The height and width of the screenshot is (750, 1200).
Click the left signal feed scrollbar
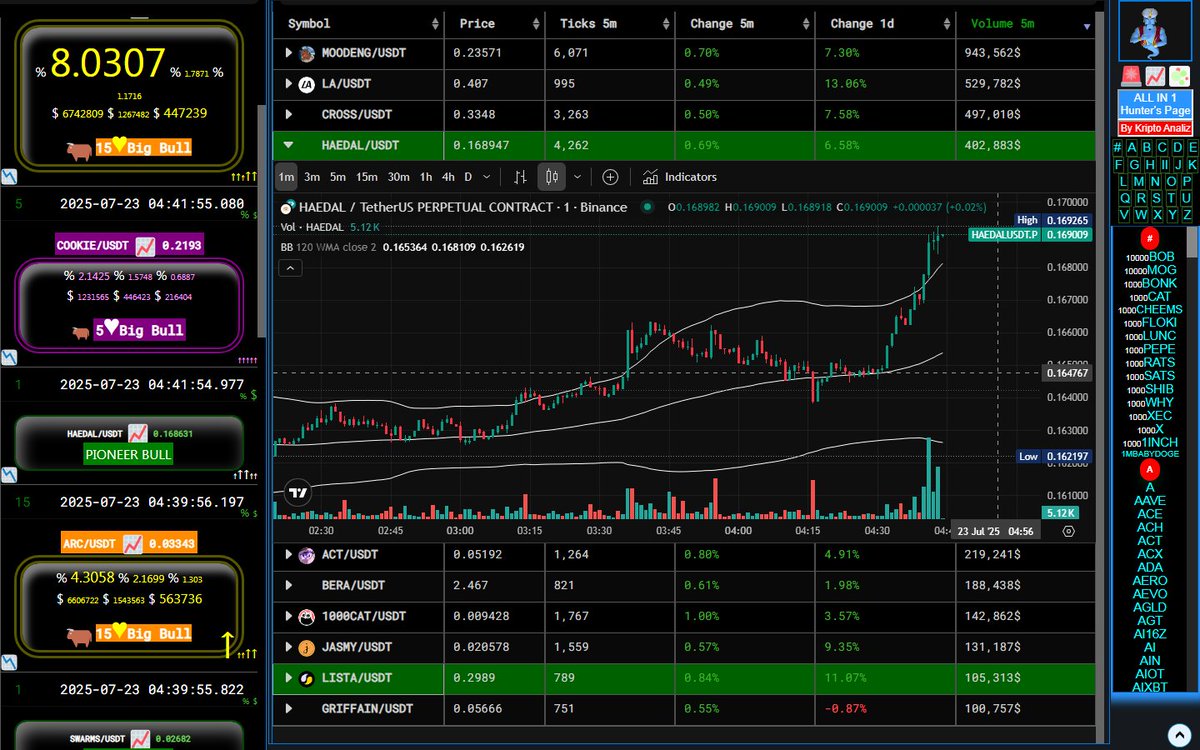[x=262, y=220]
